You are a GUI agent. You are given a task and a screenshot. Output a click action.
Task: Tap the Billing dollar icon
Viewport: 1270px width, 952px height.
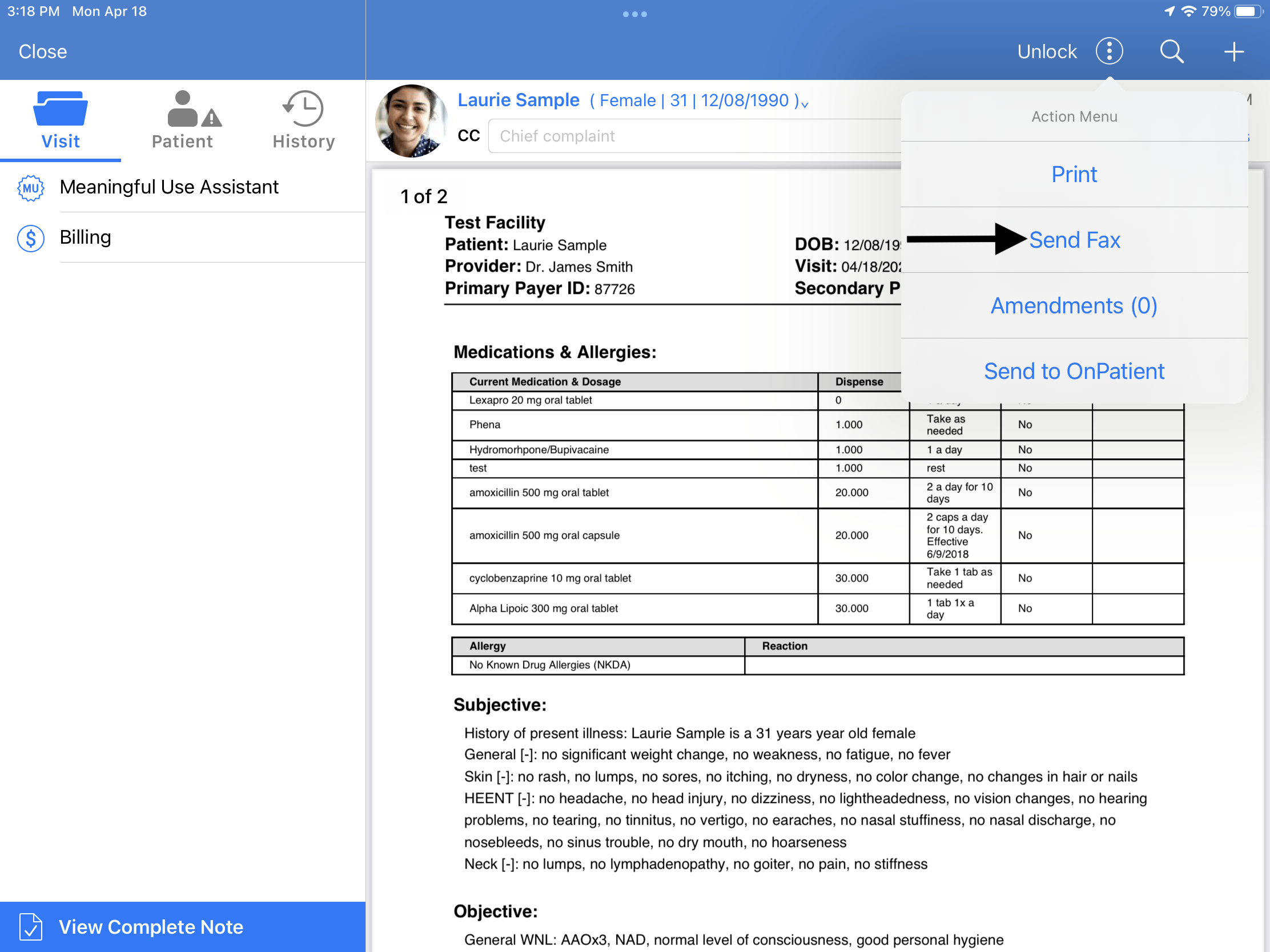(x=30, y=237)
